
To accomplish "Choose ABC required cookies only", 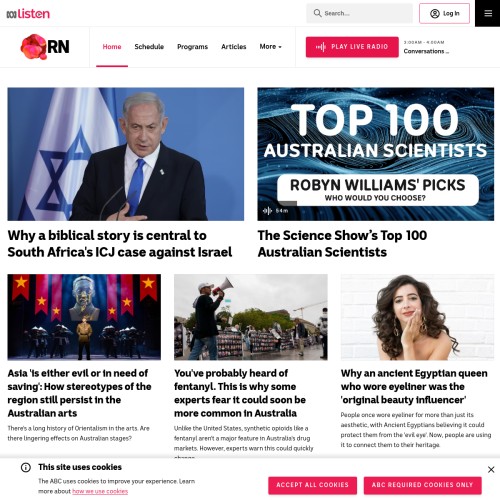I will (422, 485).
